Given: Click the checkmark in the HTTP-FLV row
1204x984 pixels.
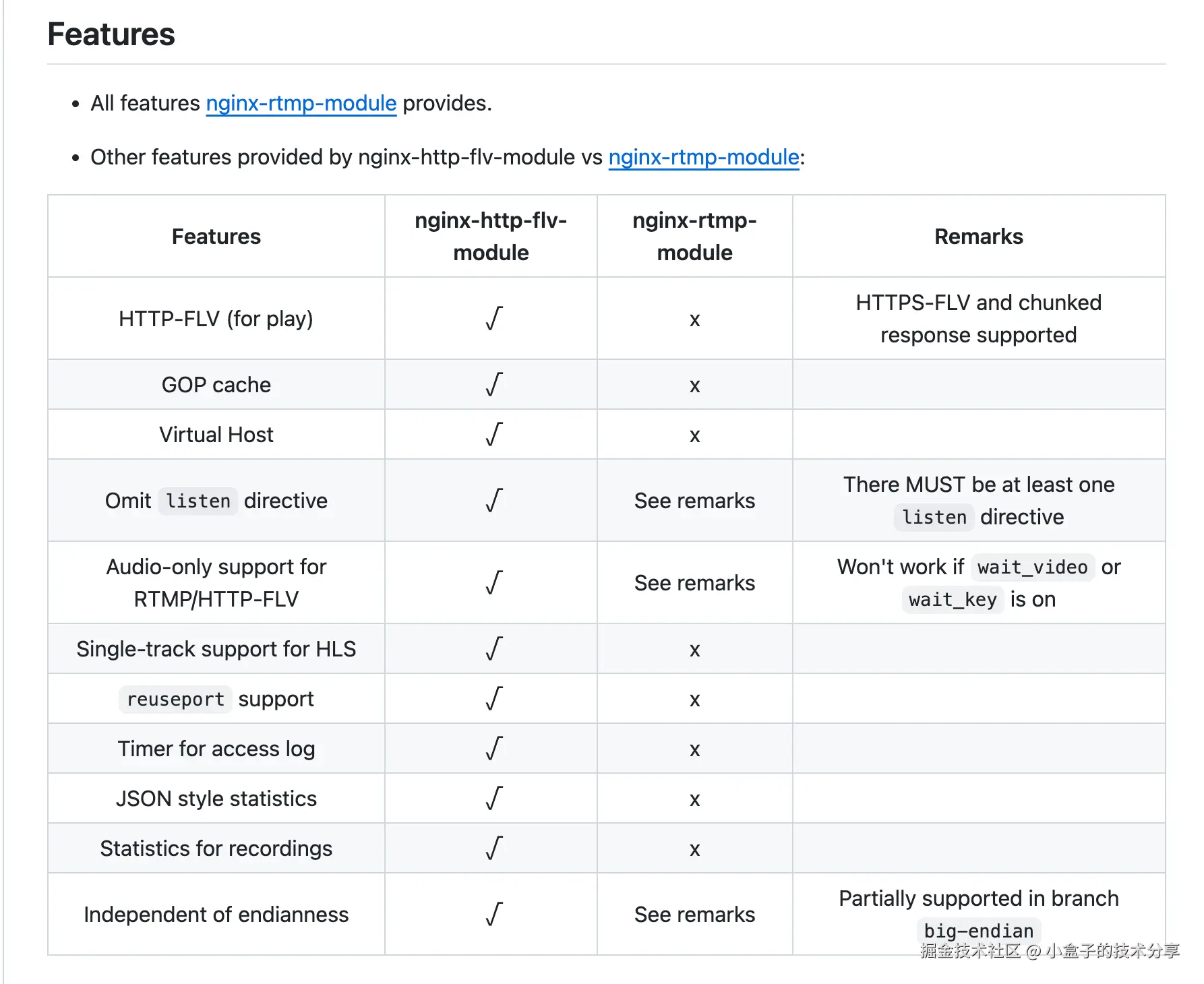Looking at the screenshot, I should click(493, 319).
